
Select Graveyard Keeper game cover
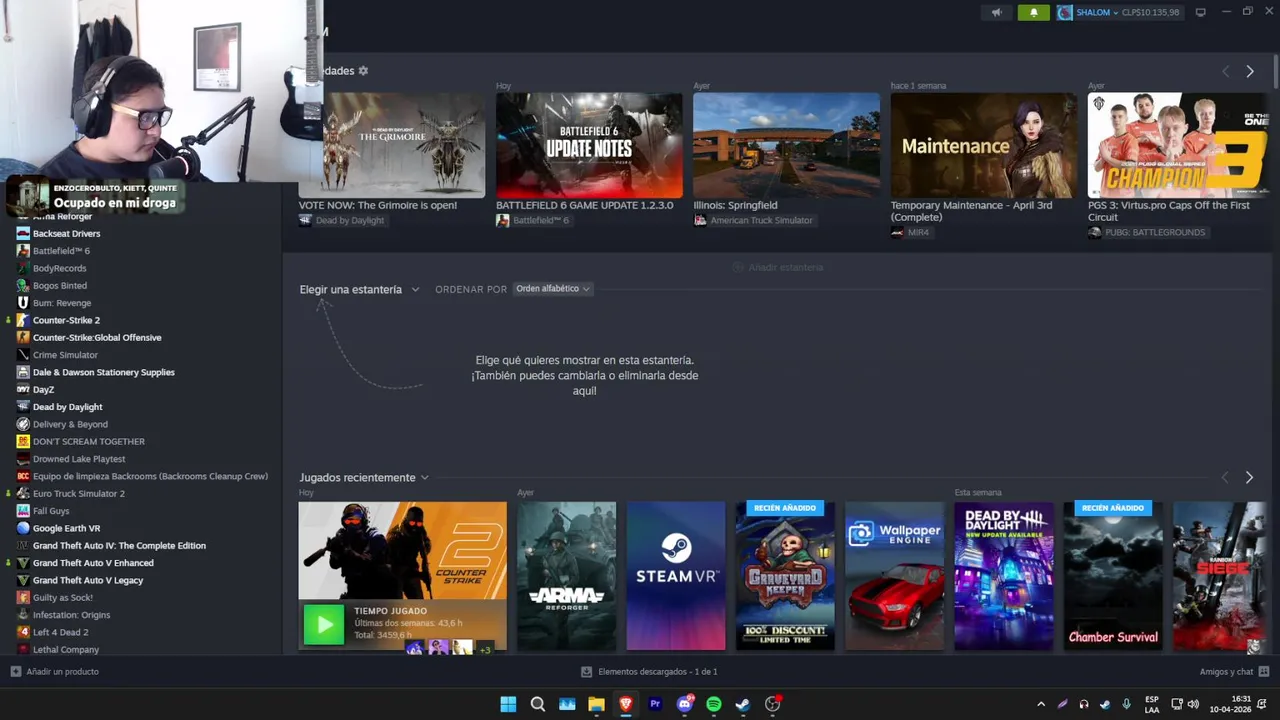tap(785, 576)
